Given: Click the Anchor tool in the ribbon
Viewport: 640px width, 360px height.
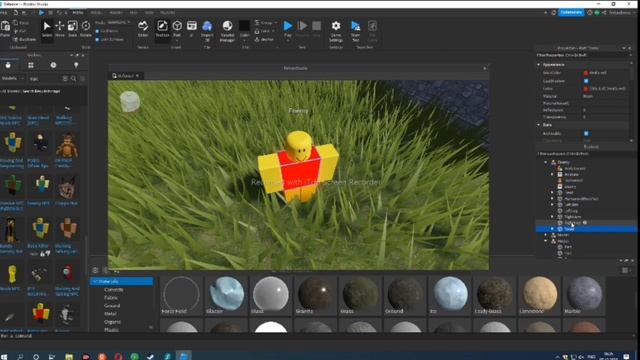Looking at the screenshot, I should coord(264,40).
